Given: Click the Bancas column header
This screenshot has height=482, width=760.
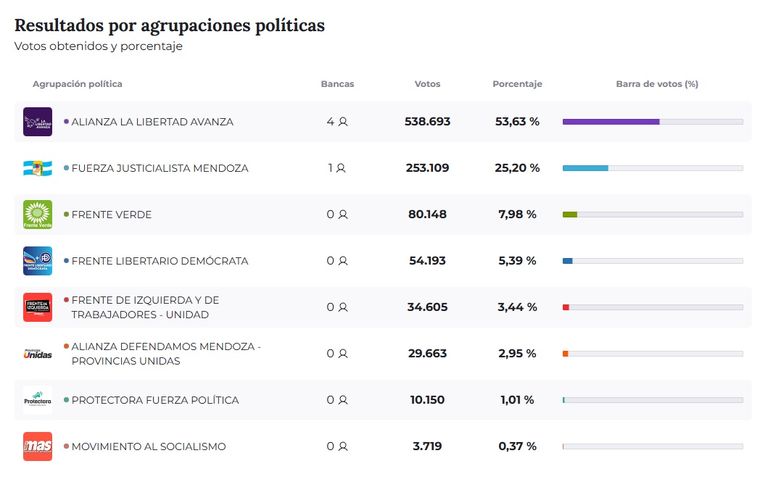Looking at the screenshot, I should [337, 84].
